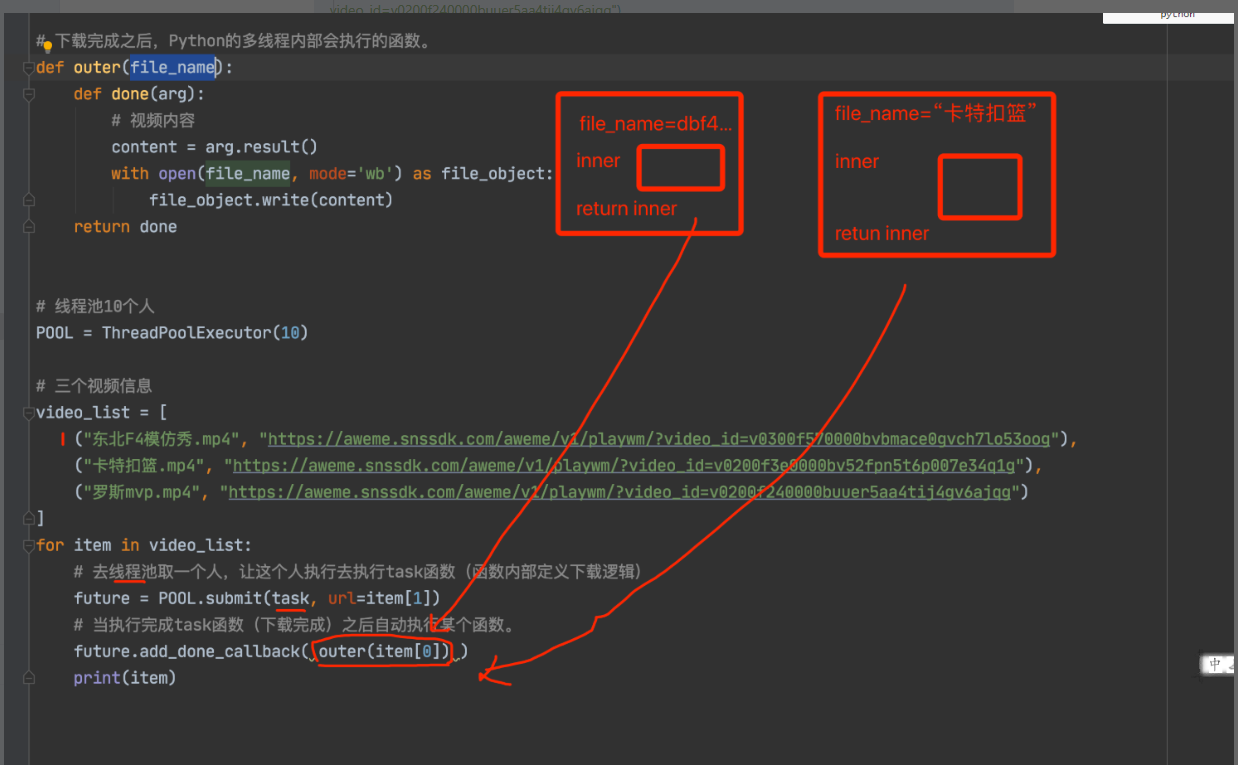Click comment # 视频内容

(153, 121)
